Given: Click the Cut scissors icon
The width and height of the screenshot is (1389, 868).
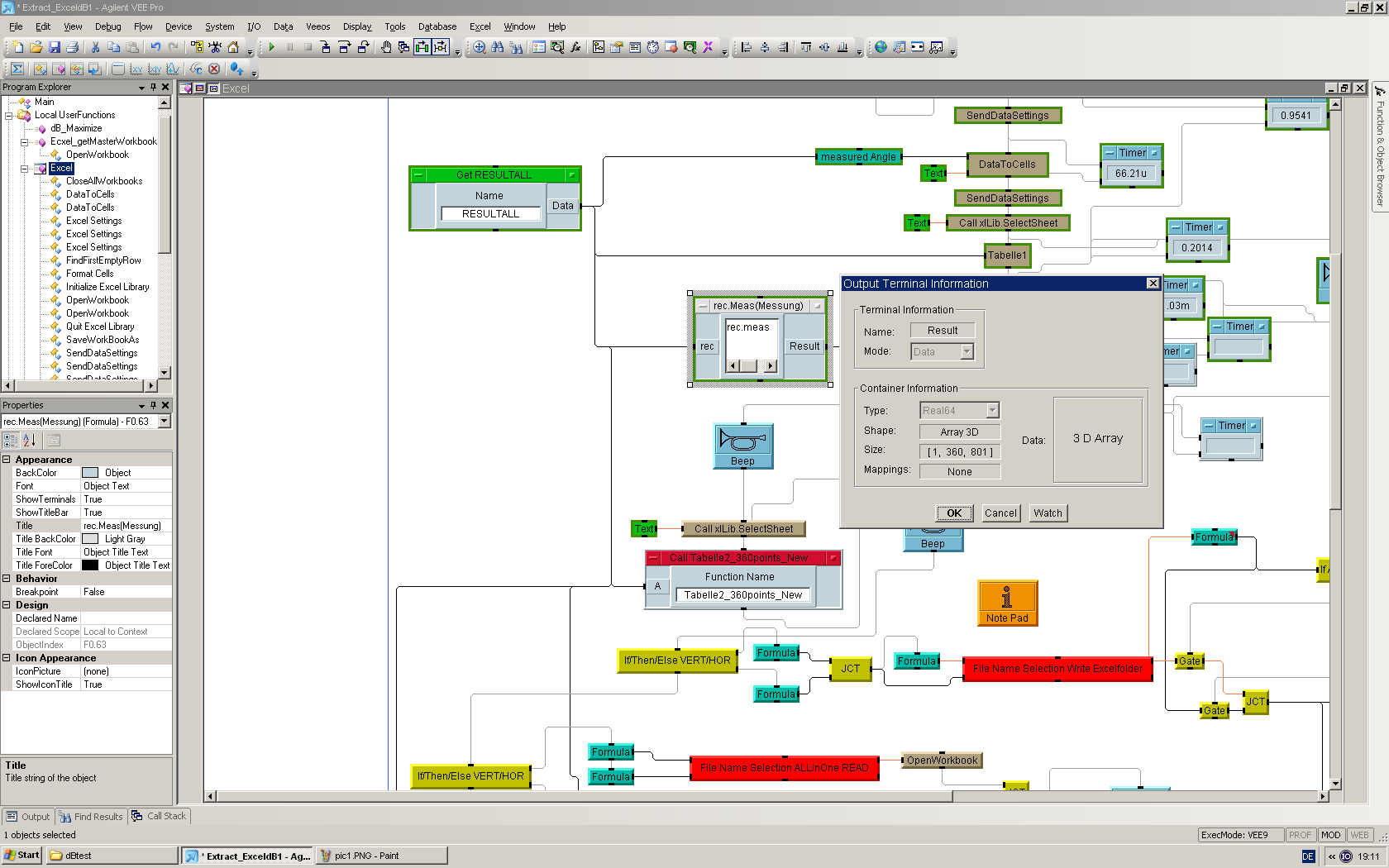Looking at the screenshot, I should (x=95, y=47).
